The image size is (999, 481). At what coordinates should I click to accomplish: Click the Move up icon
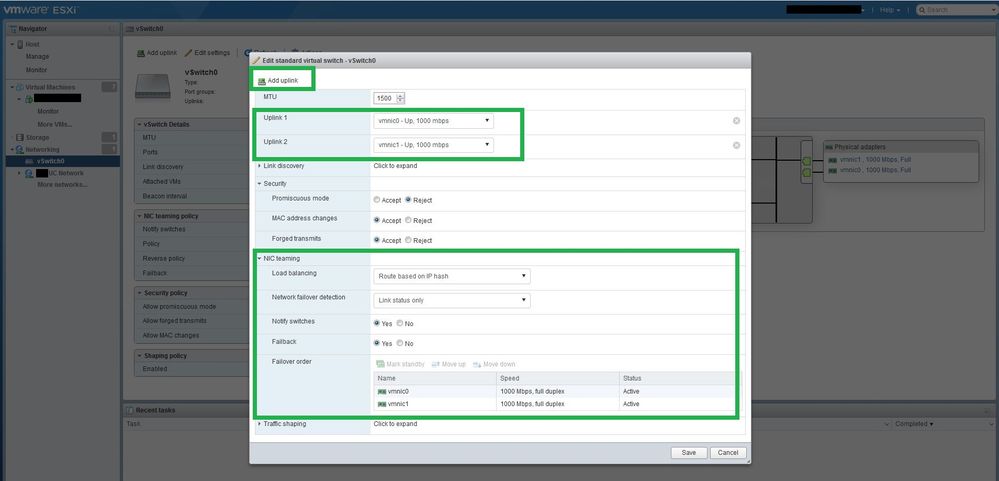click(436, 364)
